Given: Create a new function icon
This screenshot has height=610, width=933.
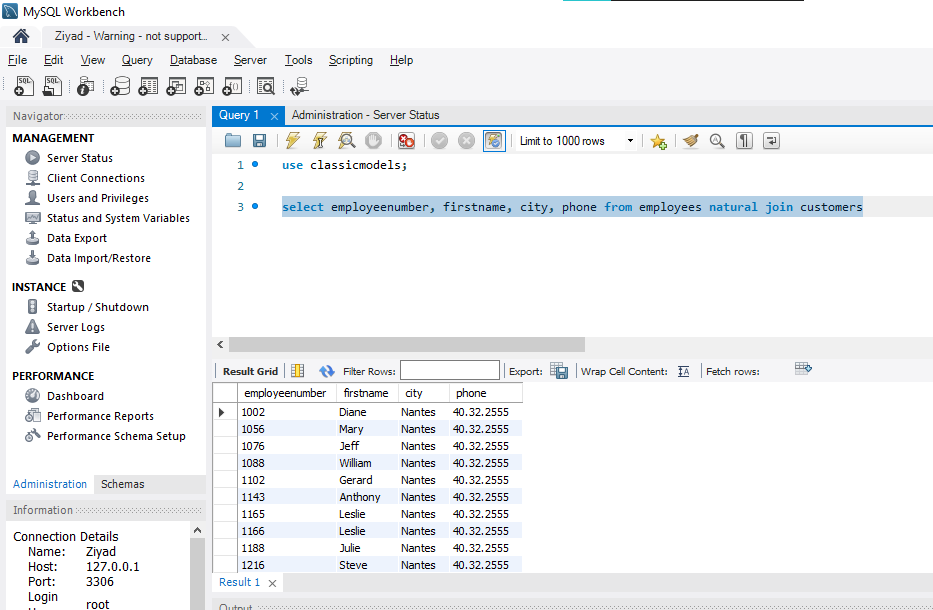Looking at the screenshot, I should [x=232, y=86].
